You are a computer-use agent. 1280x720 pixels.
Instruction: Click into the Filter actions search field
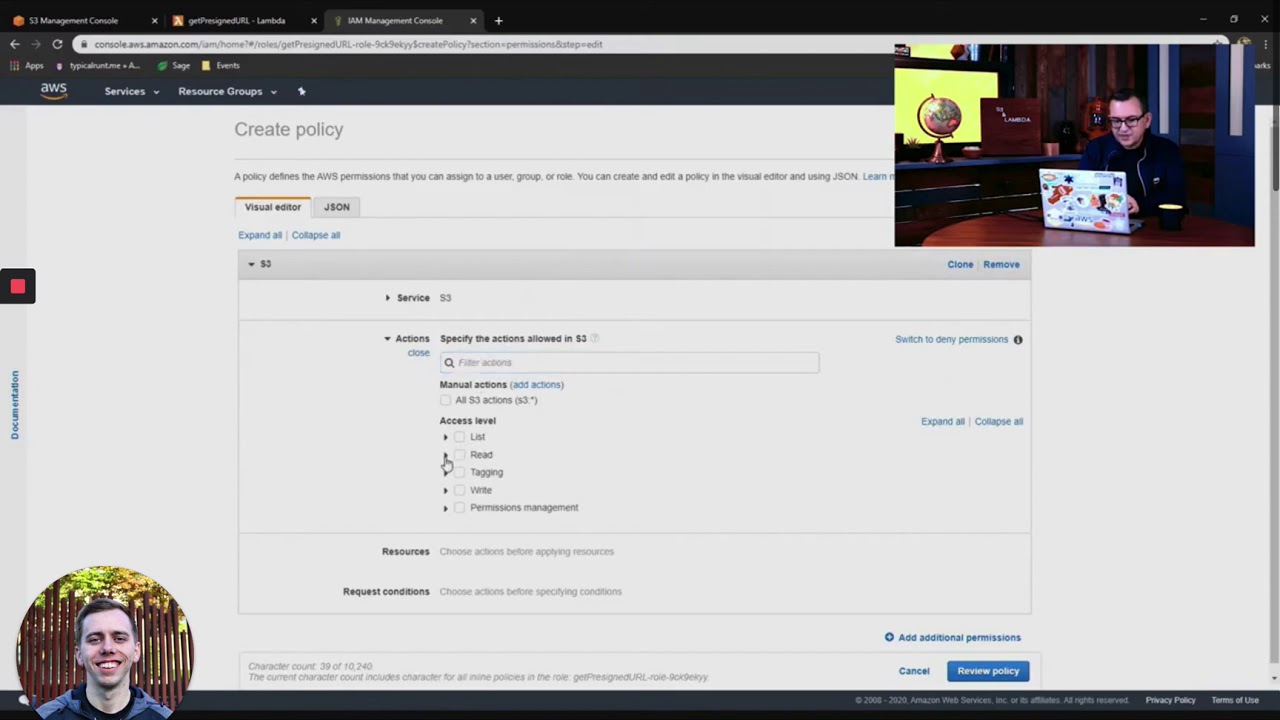629,362
